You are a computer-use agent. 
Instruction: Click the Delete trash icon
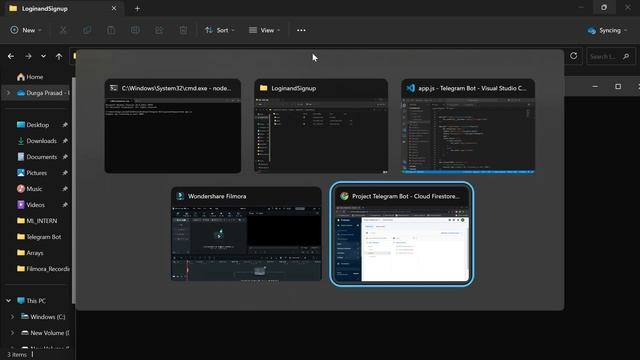click(183, 30)
